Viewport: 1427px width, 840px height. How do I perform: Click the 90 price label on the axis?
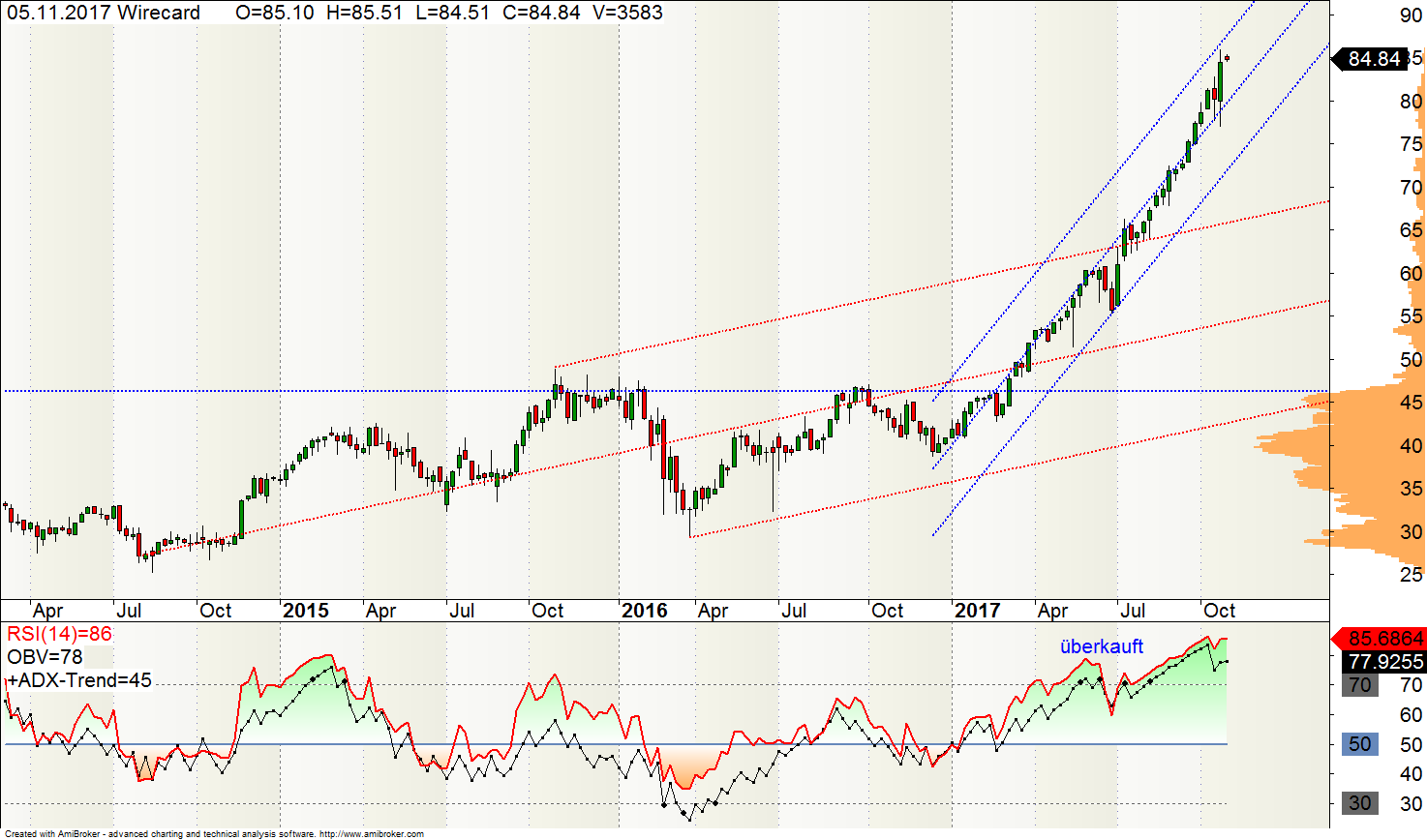[x=1411, y=15]
